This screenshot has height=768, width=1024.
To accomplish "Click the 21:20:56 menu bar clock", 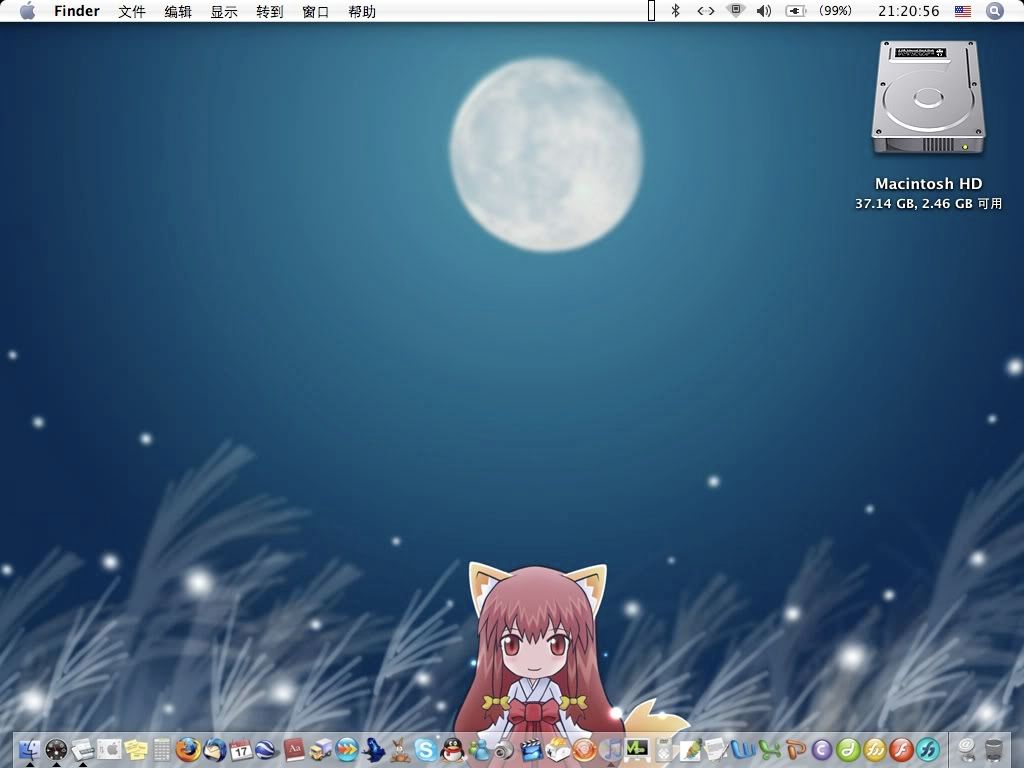I will [x=908, y=11].
